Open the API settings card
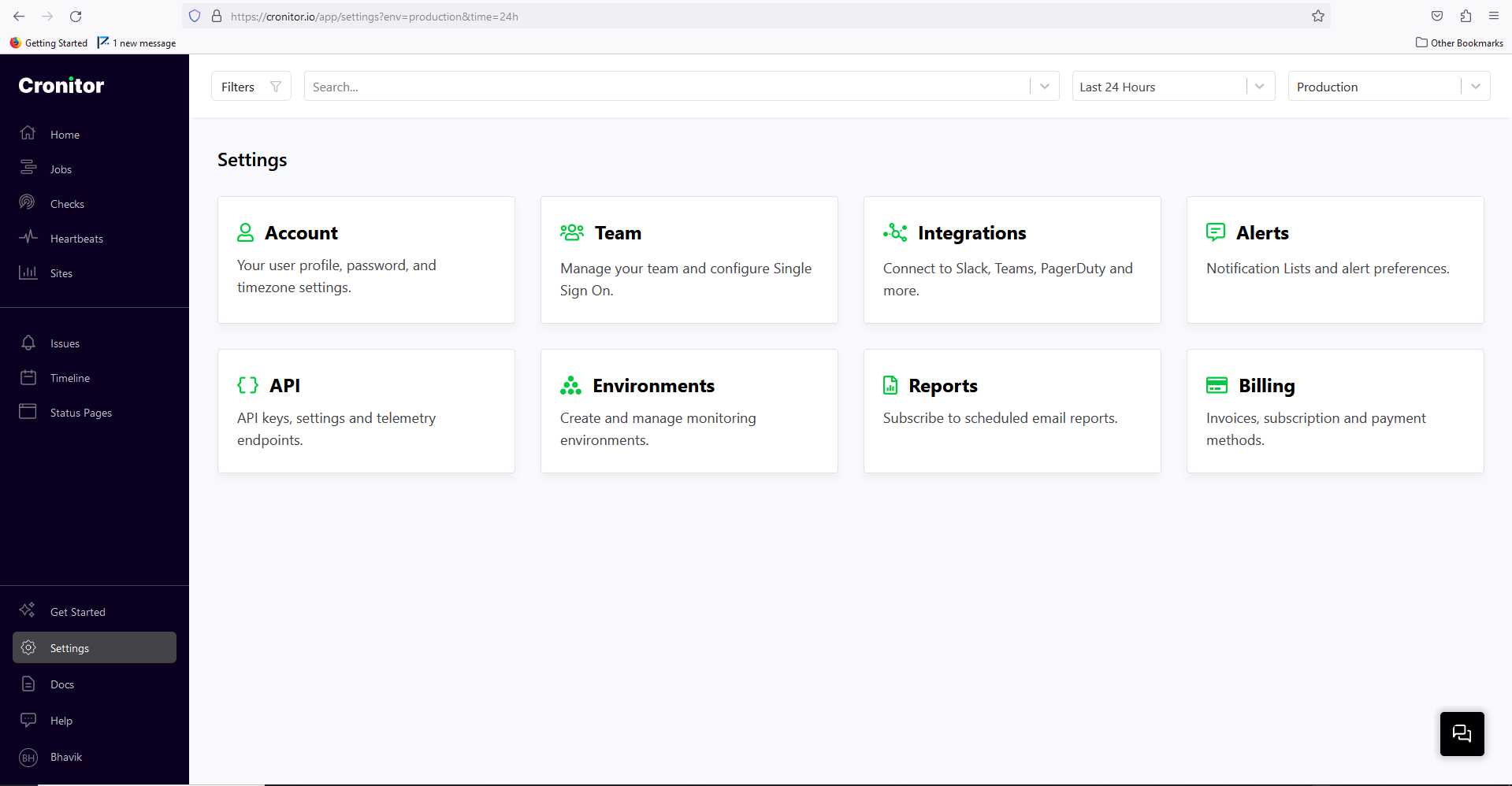 point(366,411)
